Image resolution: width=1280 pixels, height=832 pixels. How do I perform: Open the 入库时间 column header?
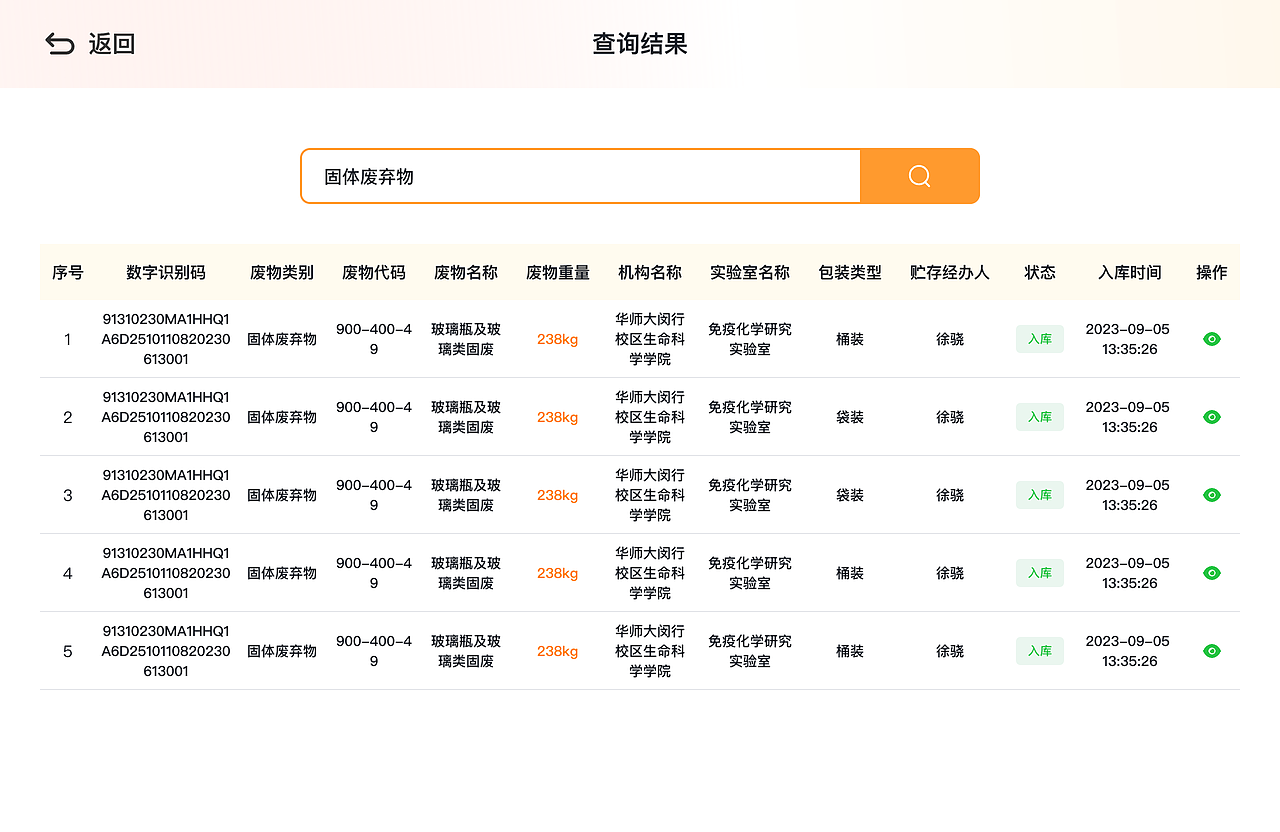(x=1128, y=271)
